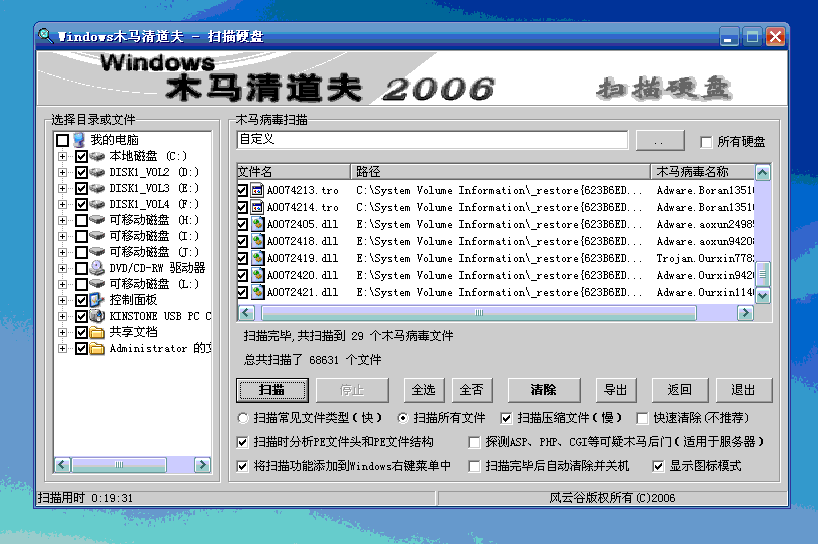Click file icon of A0074213.tro
818x544 pixels.
point(257,190)
